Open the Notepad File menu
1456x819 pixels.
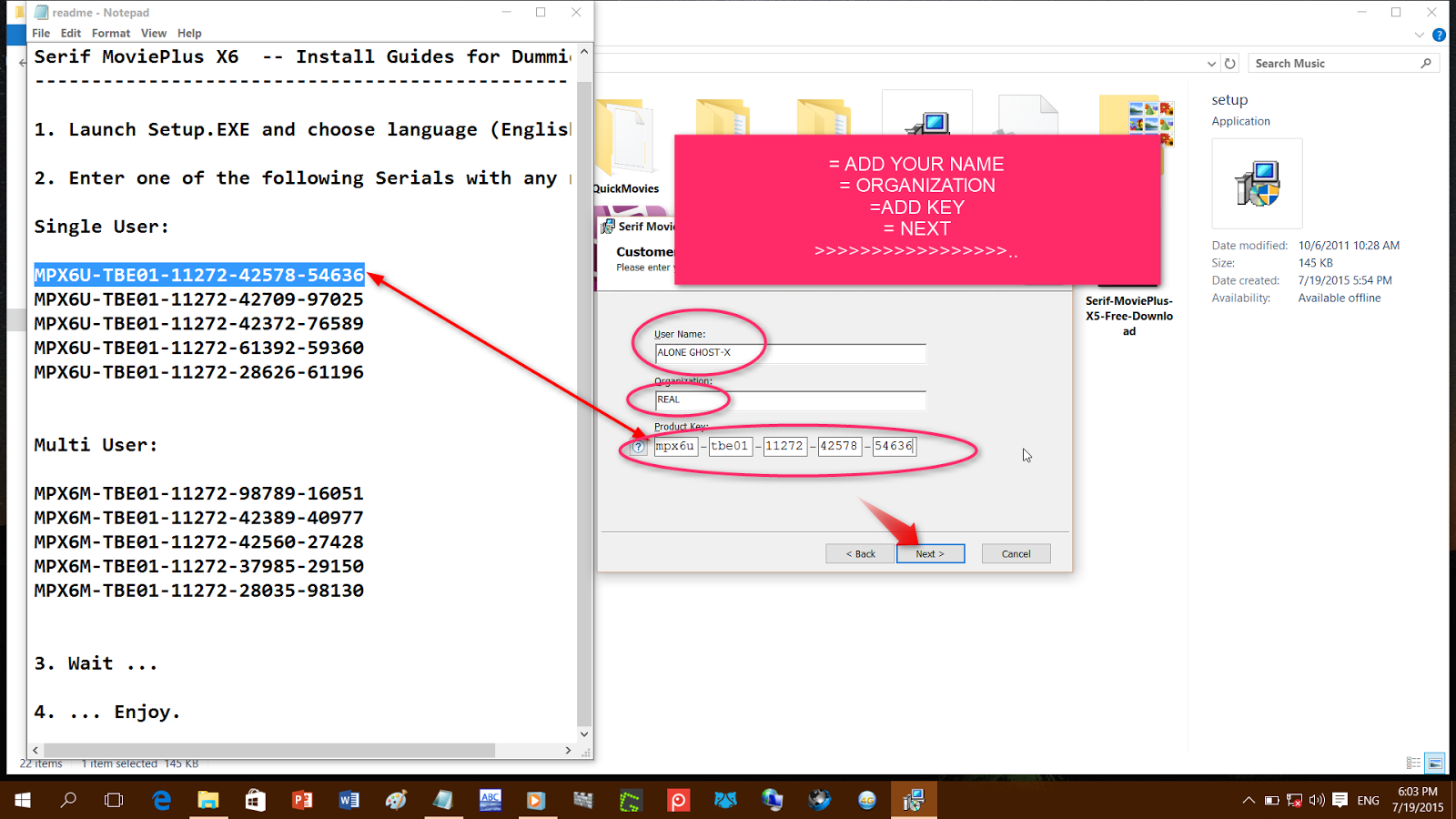coord(41,33)
